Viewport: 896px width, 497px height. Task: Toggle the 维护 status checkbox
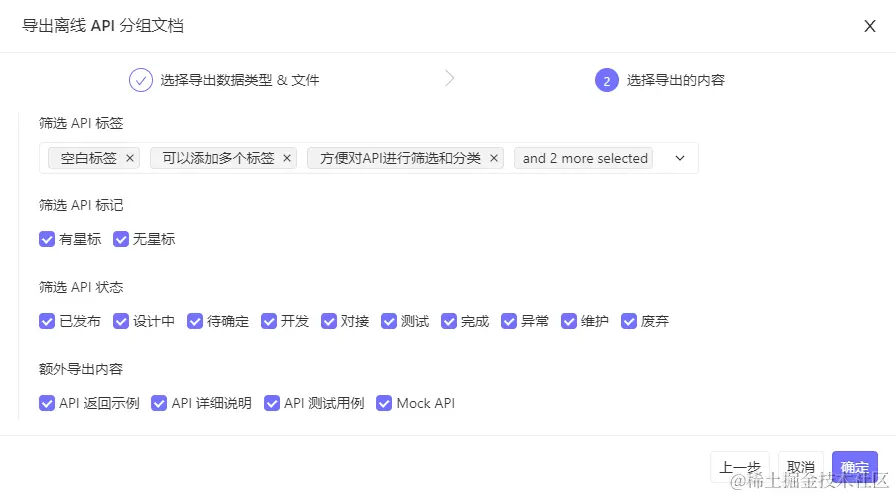pyautogui.click(x=569, y=321)
